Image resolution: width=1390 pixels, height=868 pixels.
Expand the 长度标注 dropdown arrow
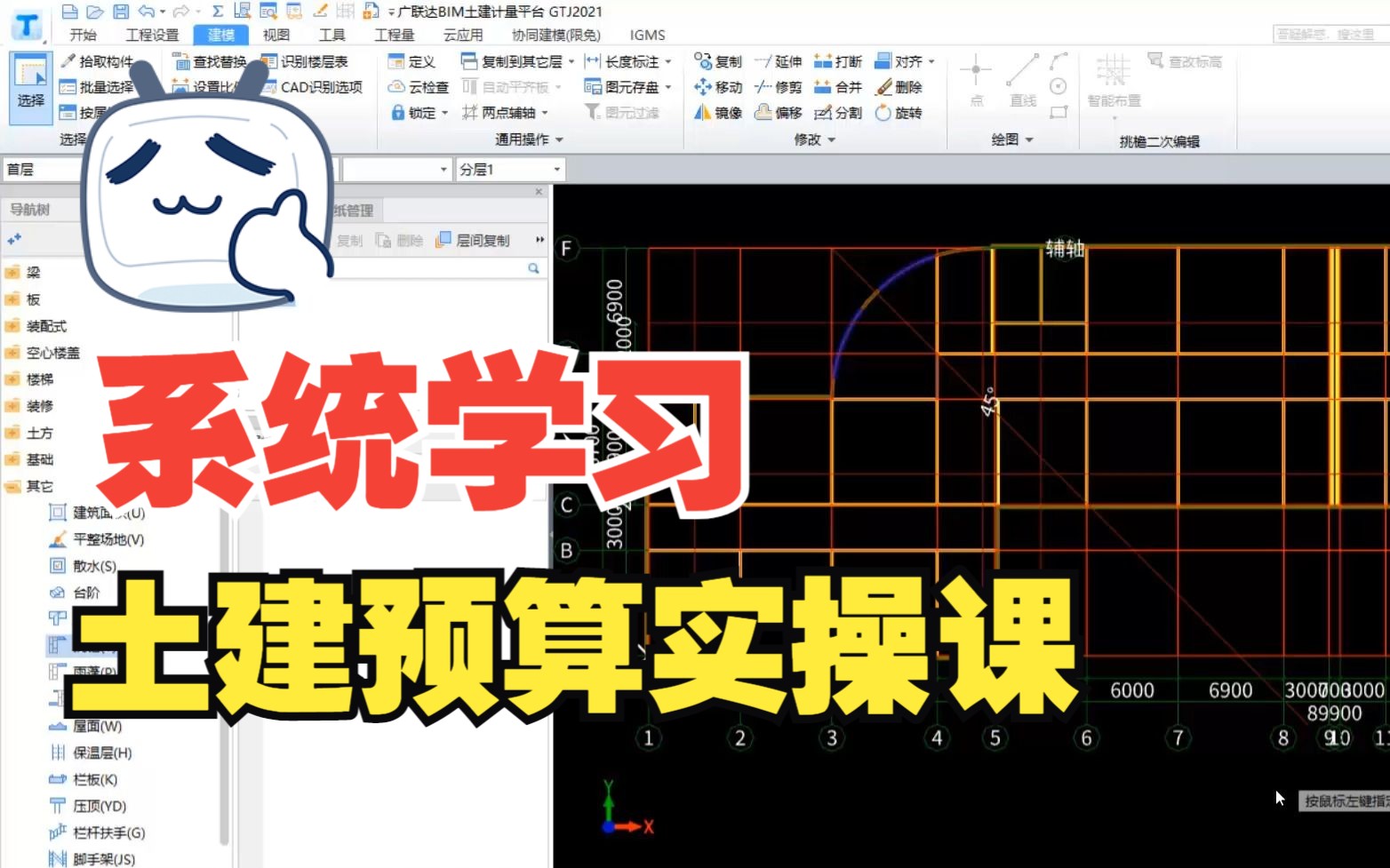(669, 61)
